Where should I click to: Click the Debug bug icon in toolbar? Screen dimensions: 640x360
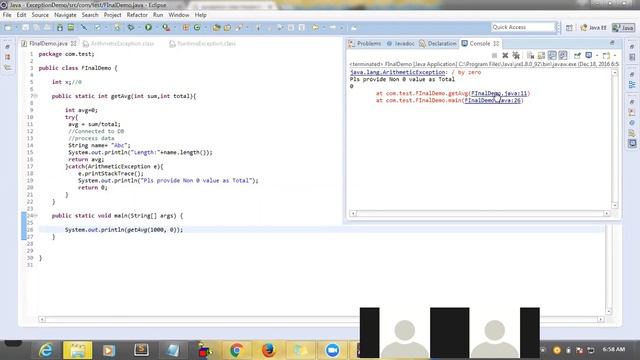click(x=131, y=27)
